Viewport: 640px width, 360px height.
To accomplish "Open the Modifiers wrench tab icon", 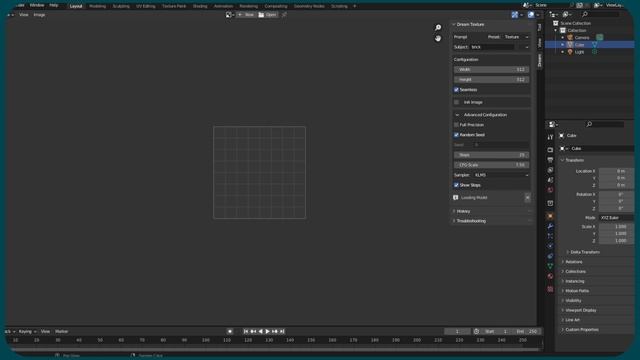I will (550, 226).
